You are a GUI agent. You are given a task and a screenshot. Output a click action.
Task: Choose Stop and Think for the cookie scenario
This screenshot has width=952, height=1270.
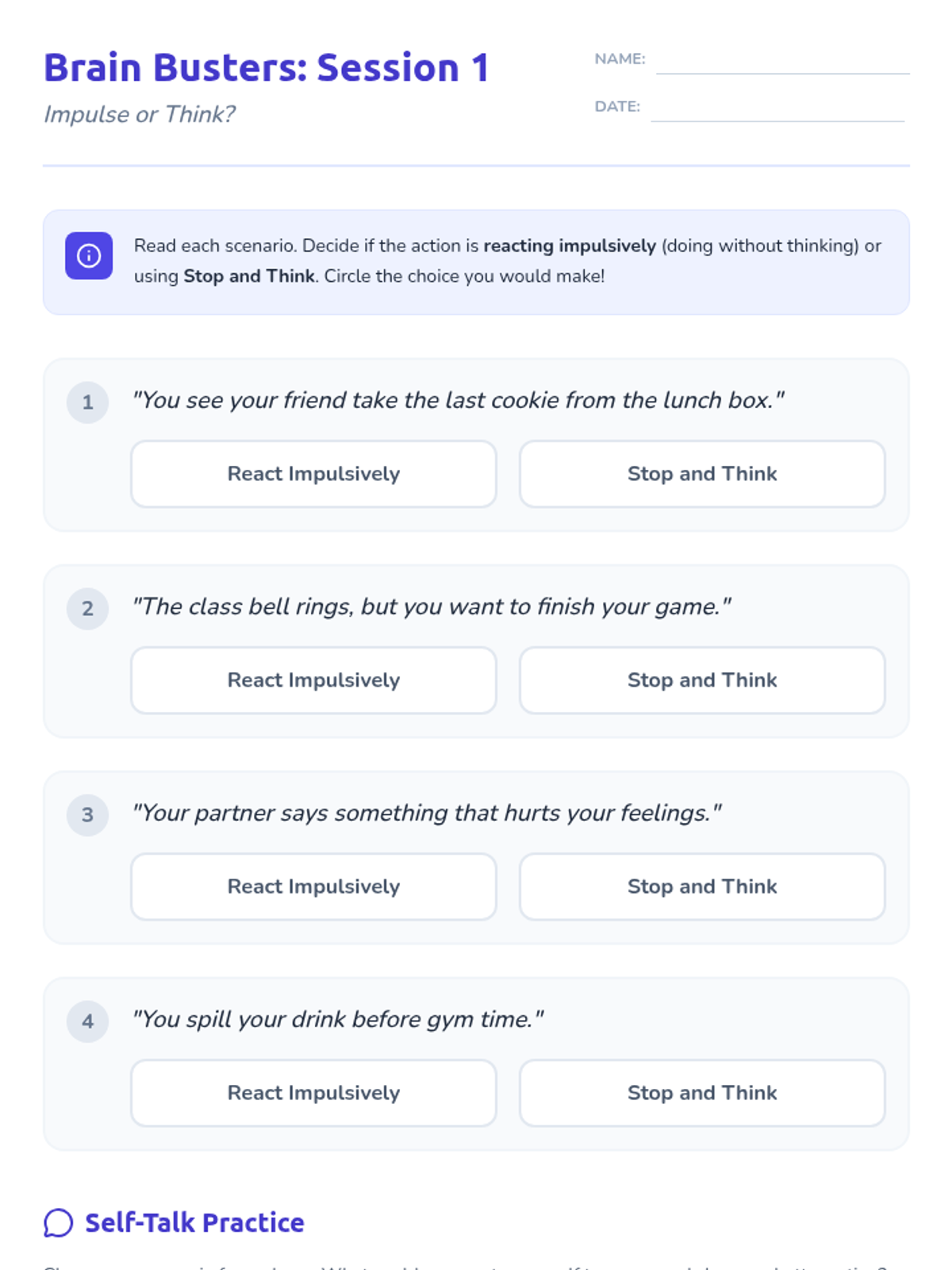click(x=702, y=474)
